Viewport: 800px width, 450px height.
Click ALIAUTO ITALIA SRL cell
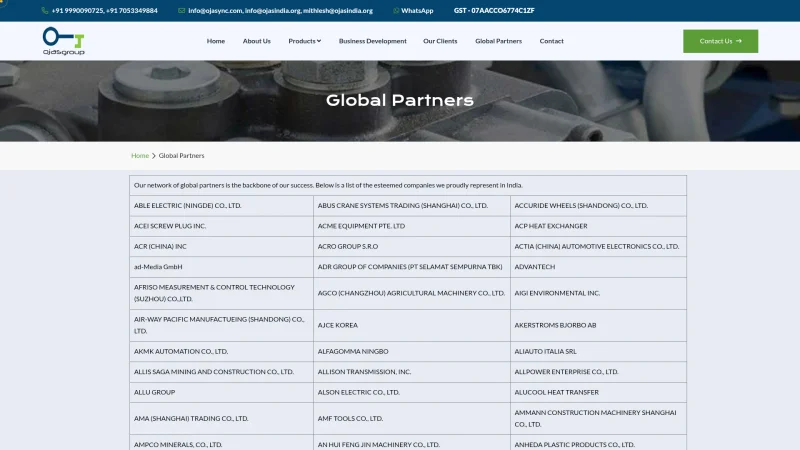coord(598,352)
